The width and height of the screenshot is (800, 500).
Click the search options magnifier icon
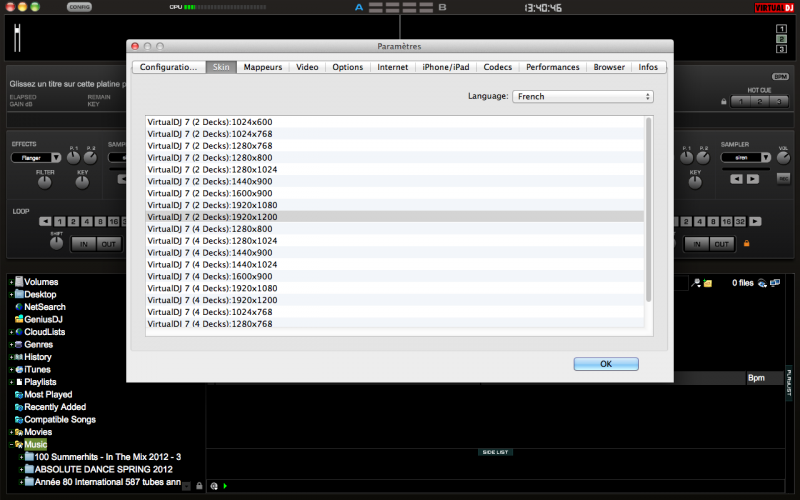[x=696, y=283]
